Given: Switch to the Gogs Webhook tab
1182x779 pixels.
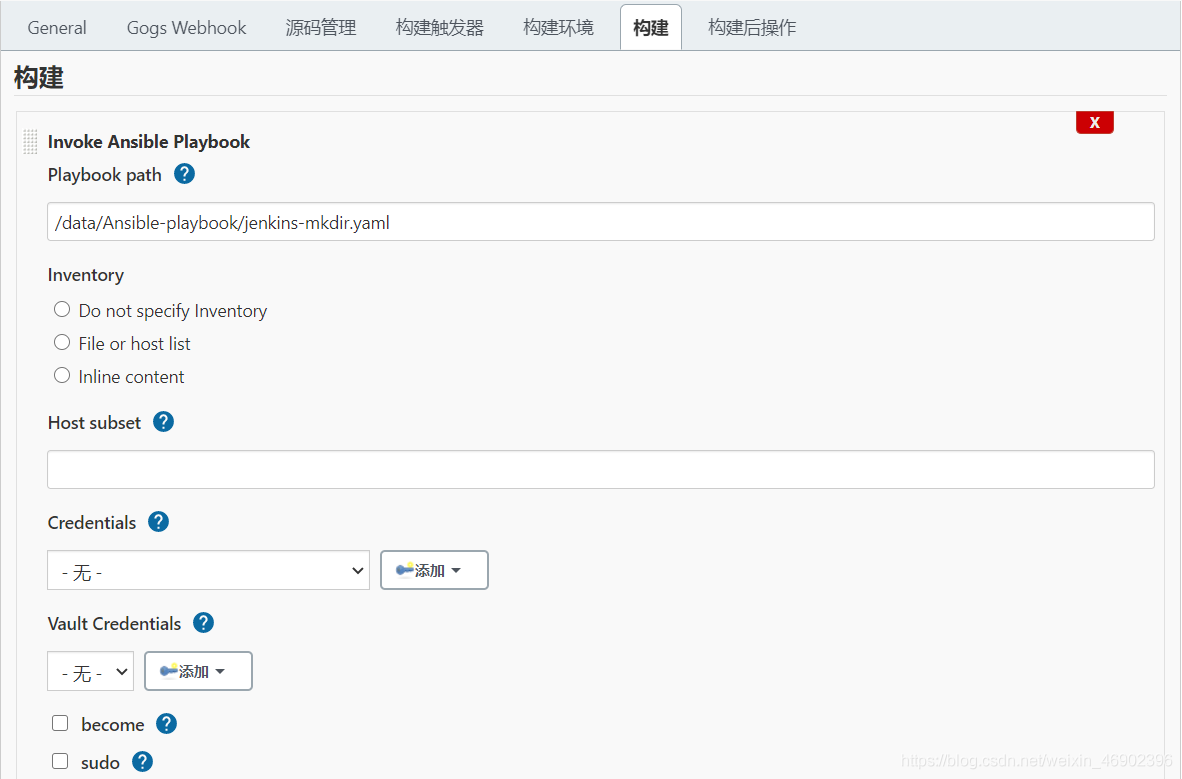Looking at the screenshot, I should click(x=186, y=28).
